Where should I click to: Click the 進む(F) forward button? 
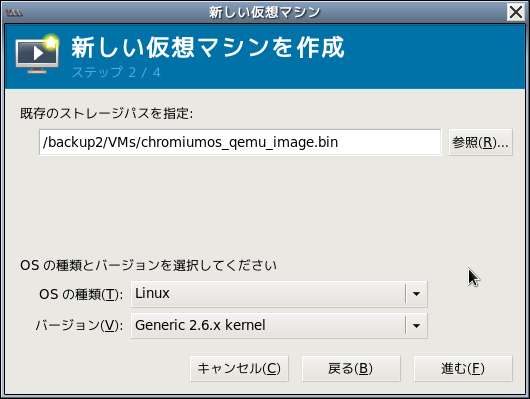click(463, 368)
